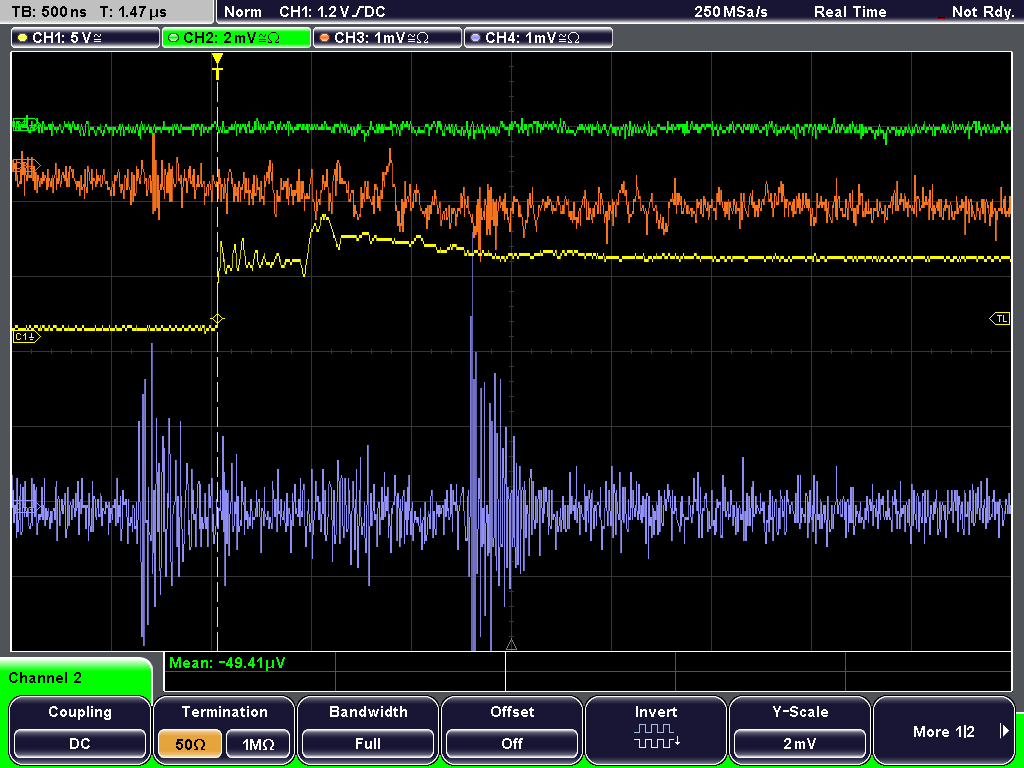This screenshot has width=1024, height=768.
Task: Click the orange dot in the CH3 tab
Action: 325,38
